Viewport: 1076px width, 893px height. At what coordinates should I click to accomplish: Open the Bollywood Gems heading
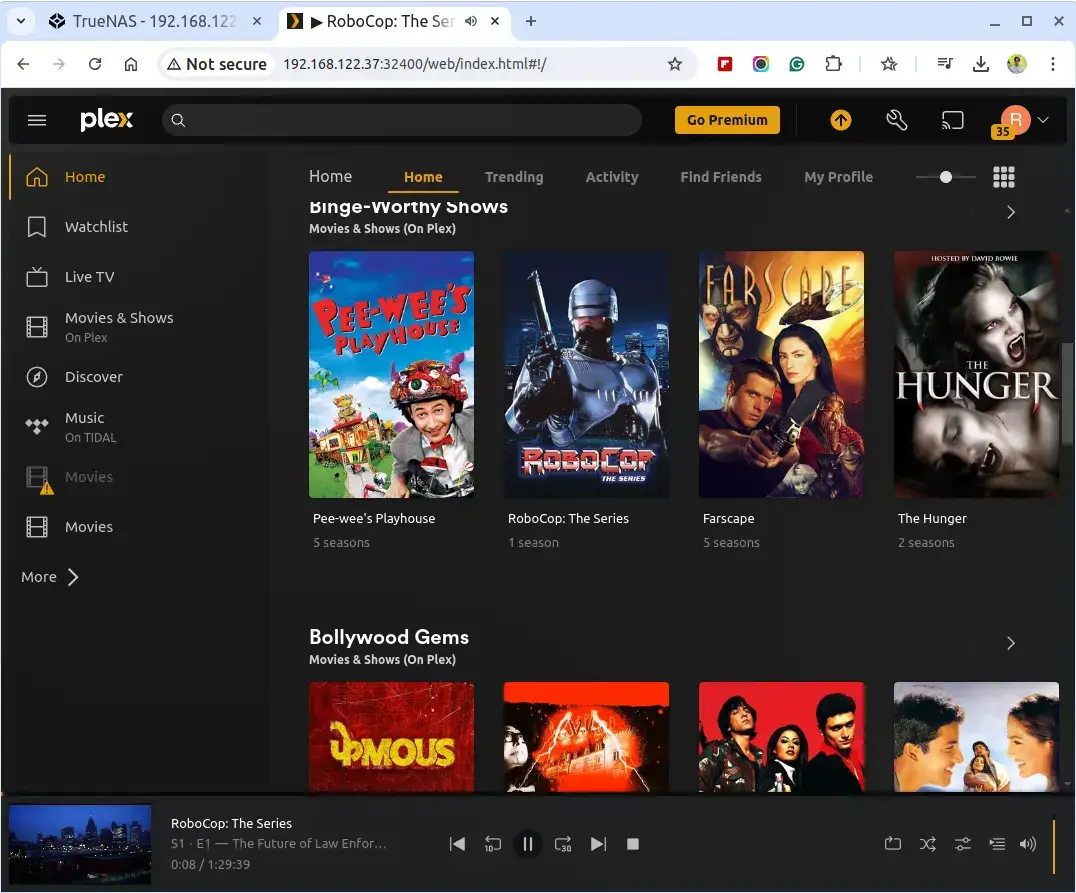[x=389, y=637]
